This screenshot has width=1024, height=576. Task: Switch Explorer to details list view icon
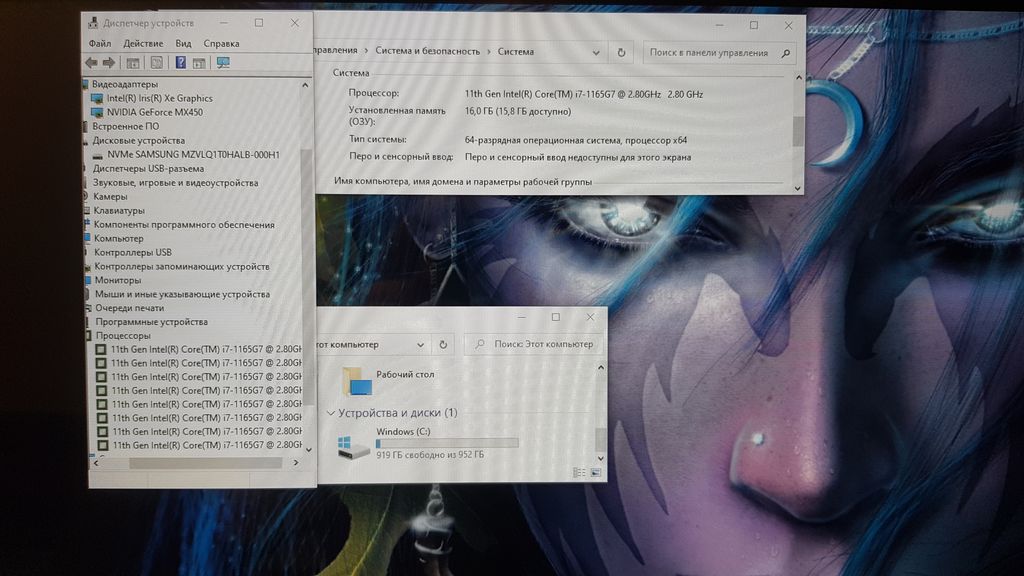(x=580, y=471)
